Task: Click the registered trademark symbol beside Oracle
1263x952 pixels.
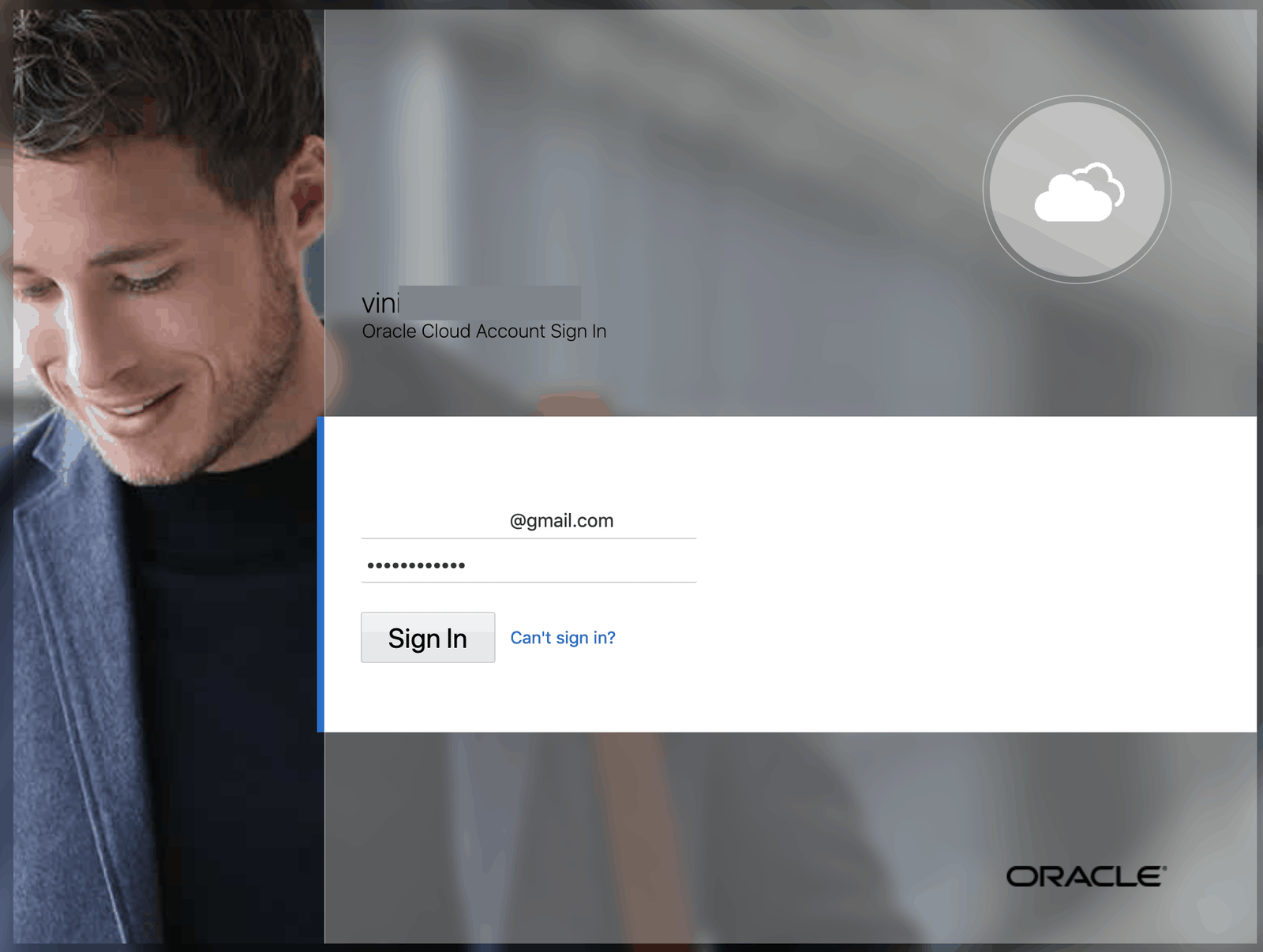Action: (1164, 868)
